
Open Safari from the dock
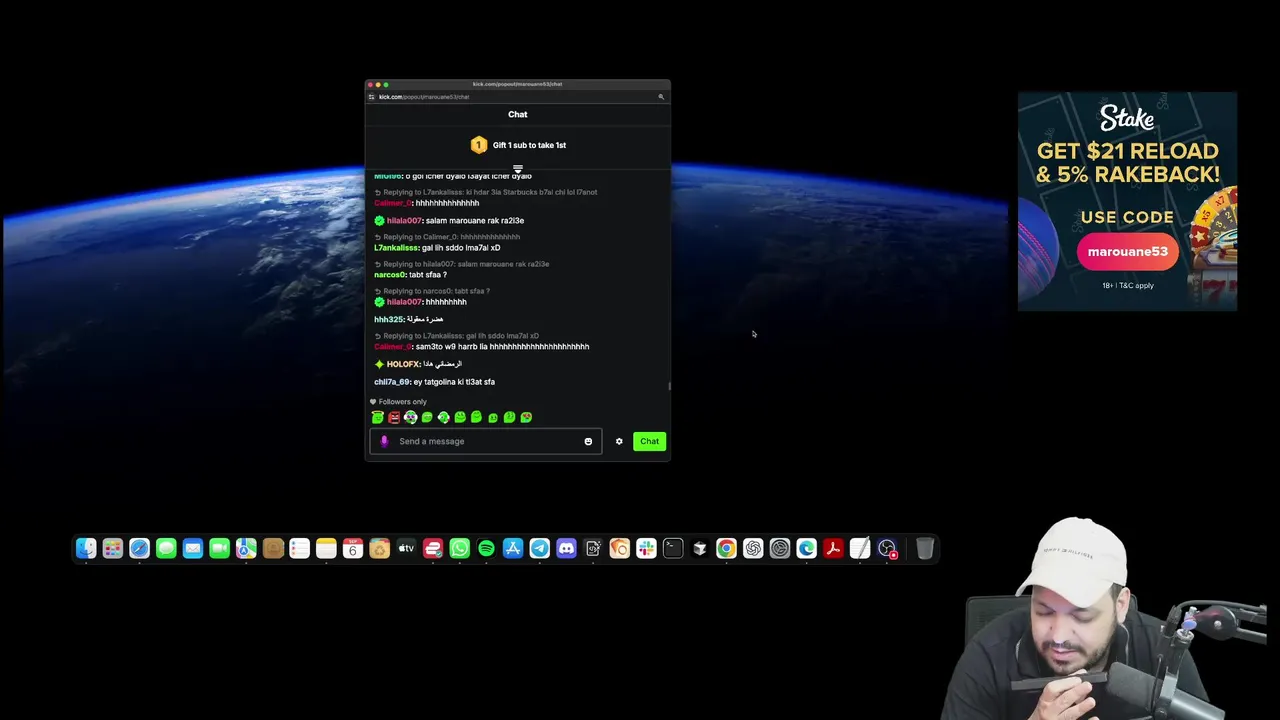click(139, 548)
